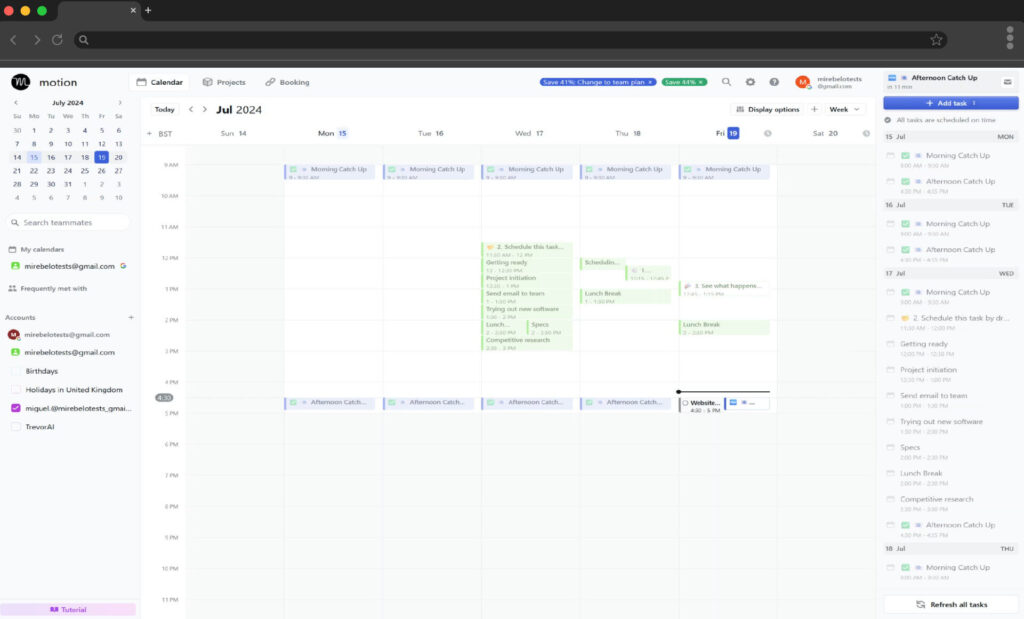The width and height of the screenshot is (1024, 619).
Task: Click Specs task in sidebar list
Action: pos(910,447)
